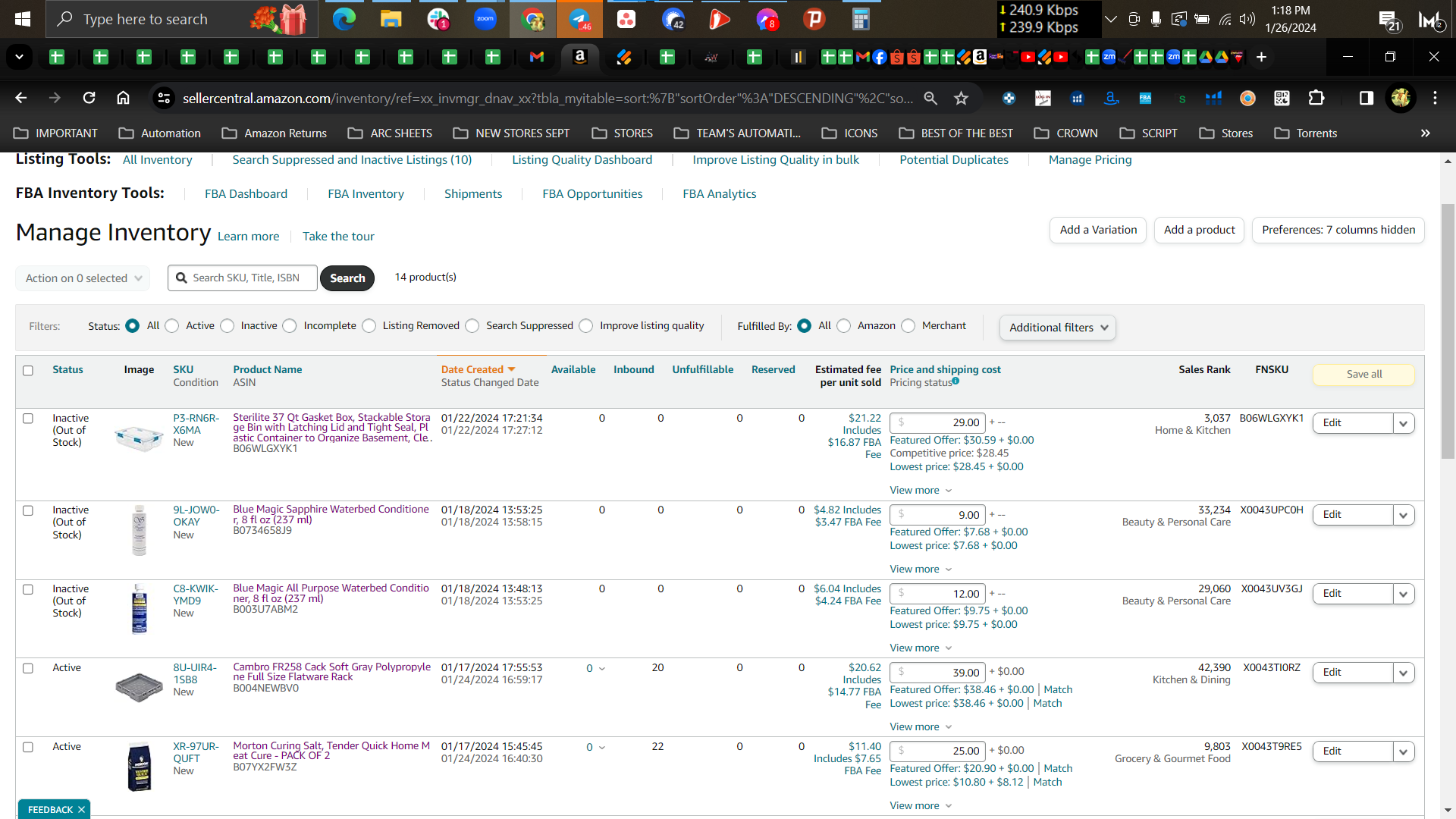This screenshot has height=819, width=1456.
Task: Switch to the Gmail tab
Action: pyautogui.click(x=537, y=57)
